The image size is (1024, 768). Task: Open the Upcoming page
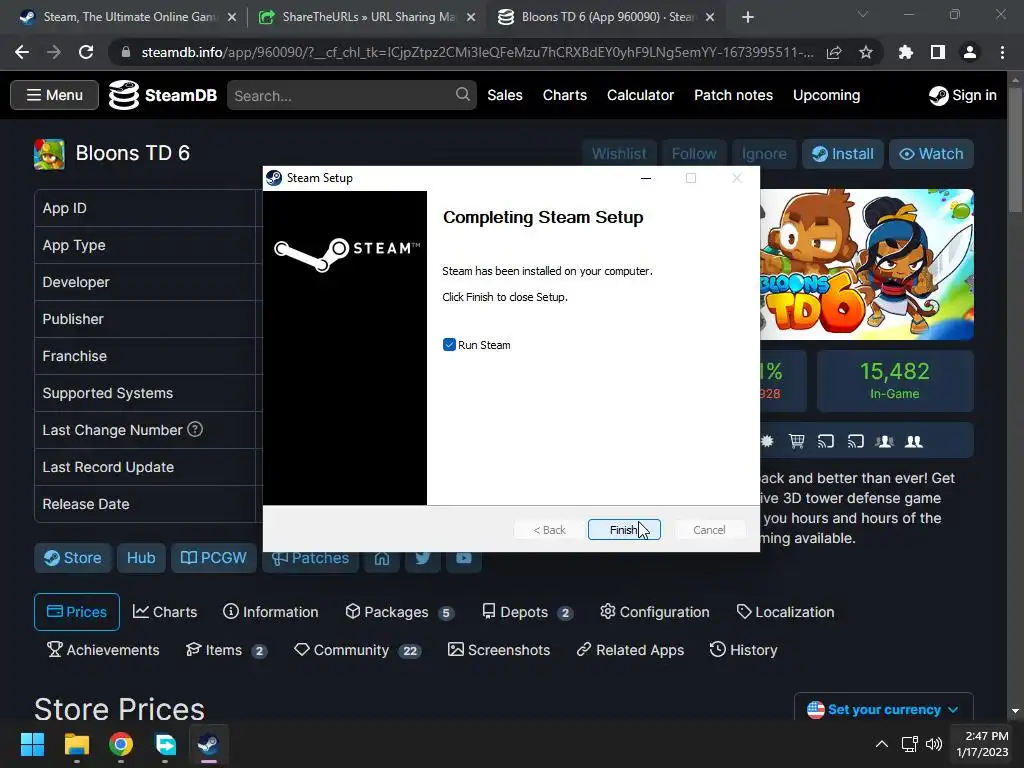point(826,95)
